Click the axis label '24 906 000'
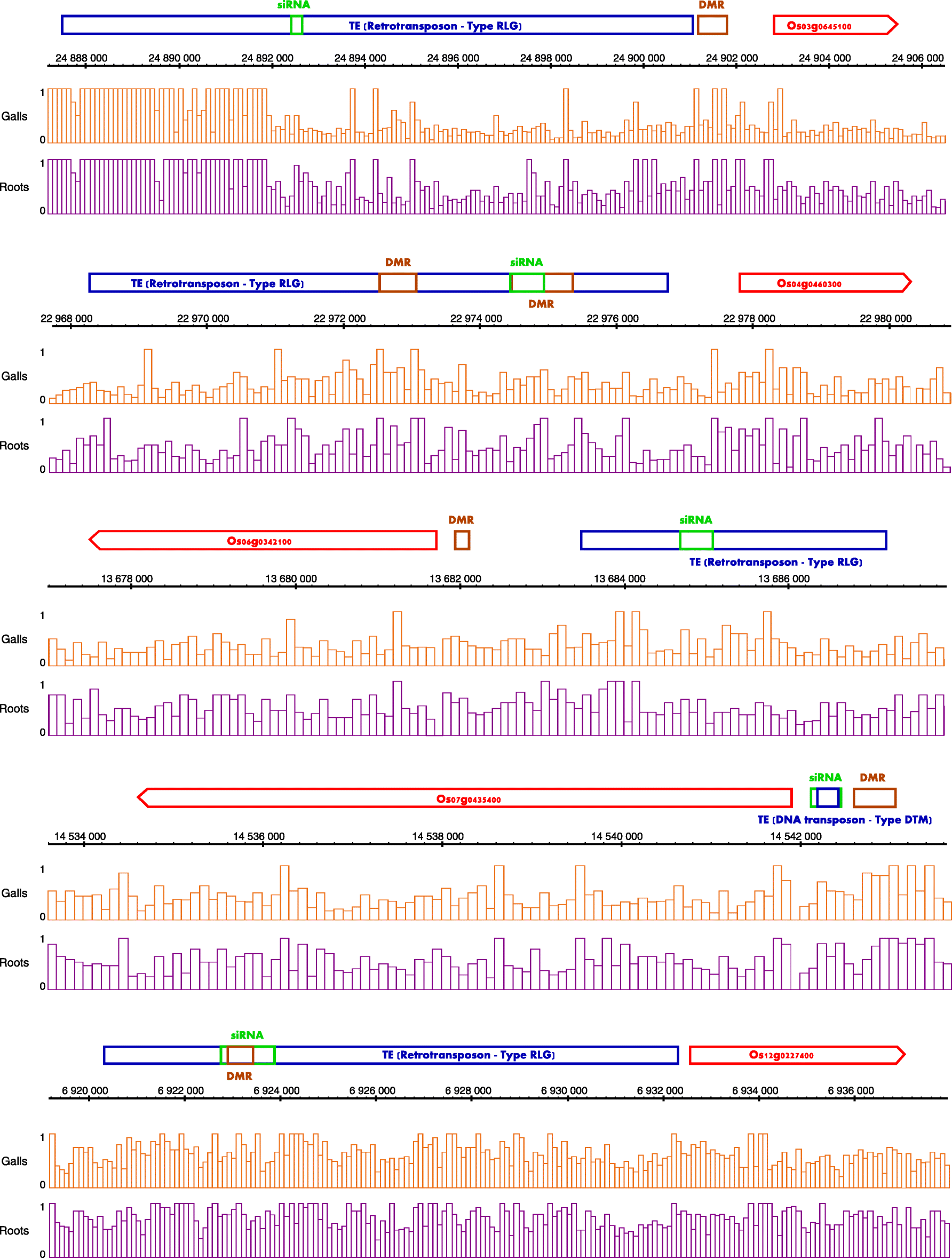952x1258 pixels. point(917,58)
